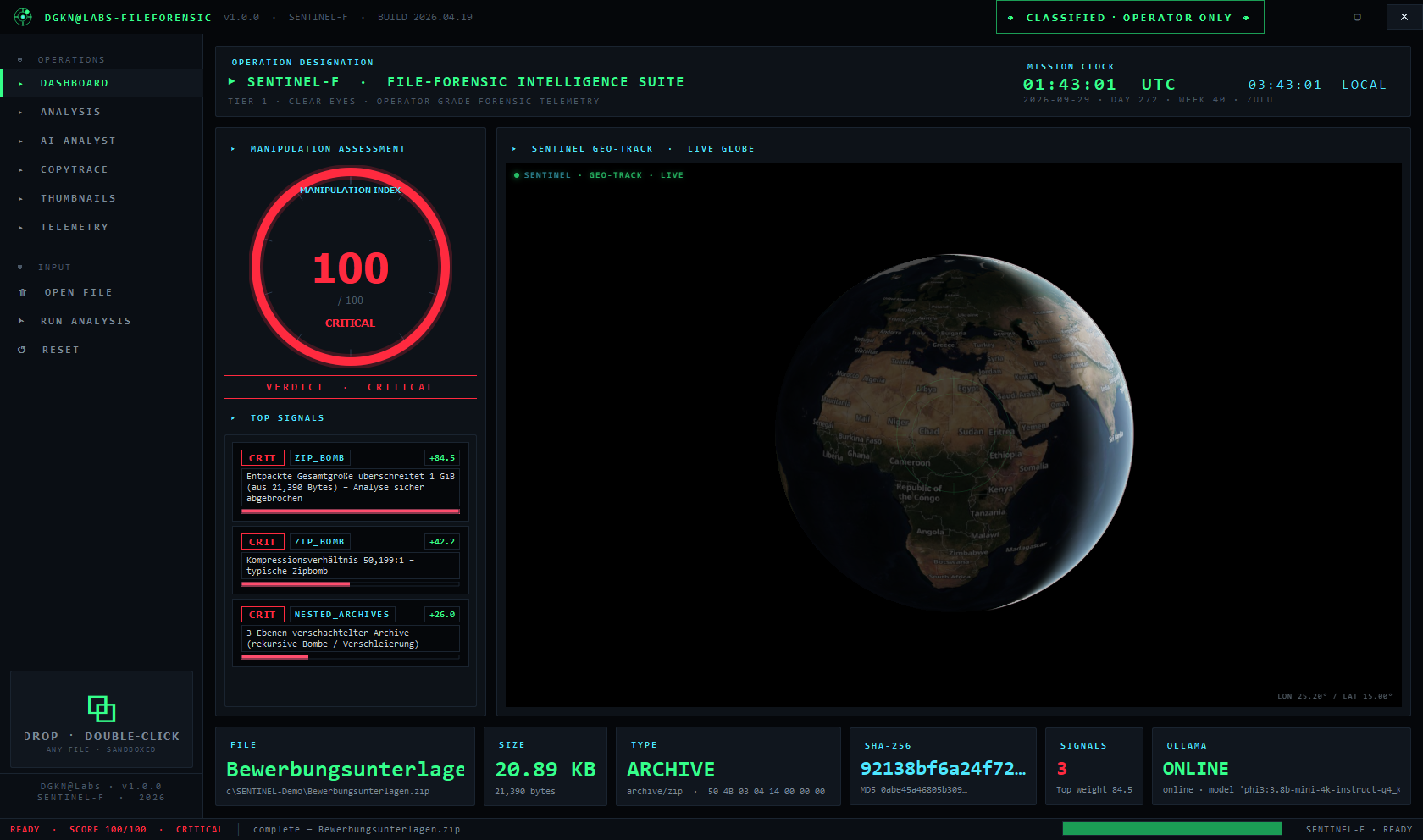
Task: Click the Run Analysis play icon
Action: click(x=21, y=321)
